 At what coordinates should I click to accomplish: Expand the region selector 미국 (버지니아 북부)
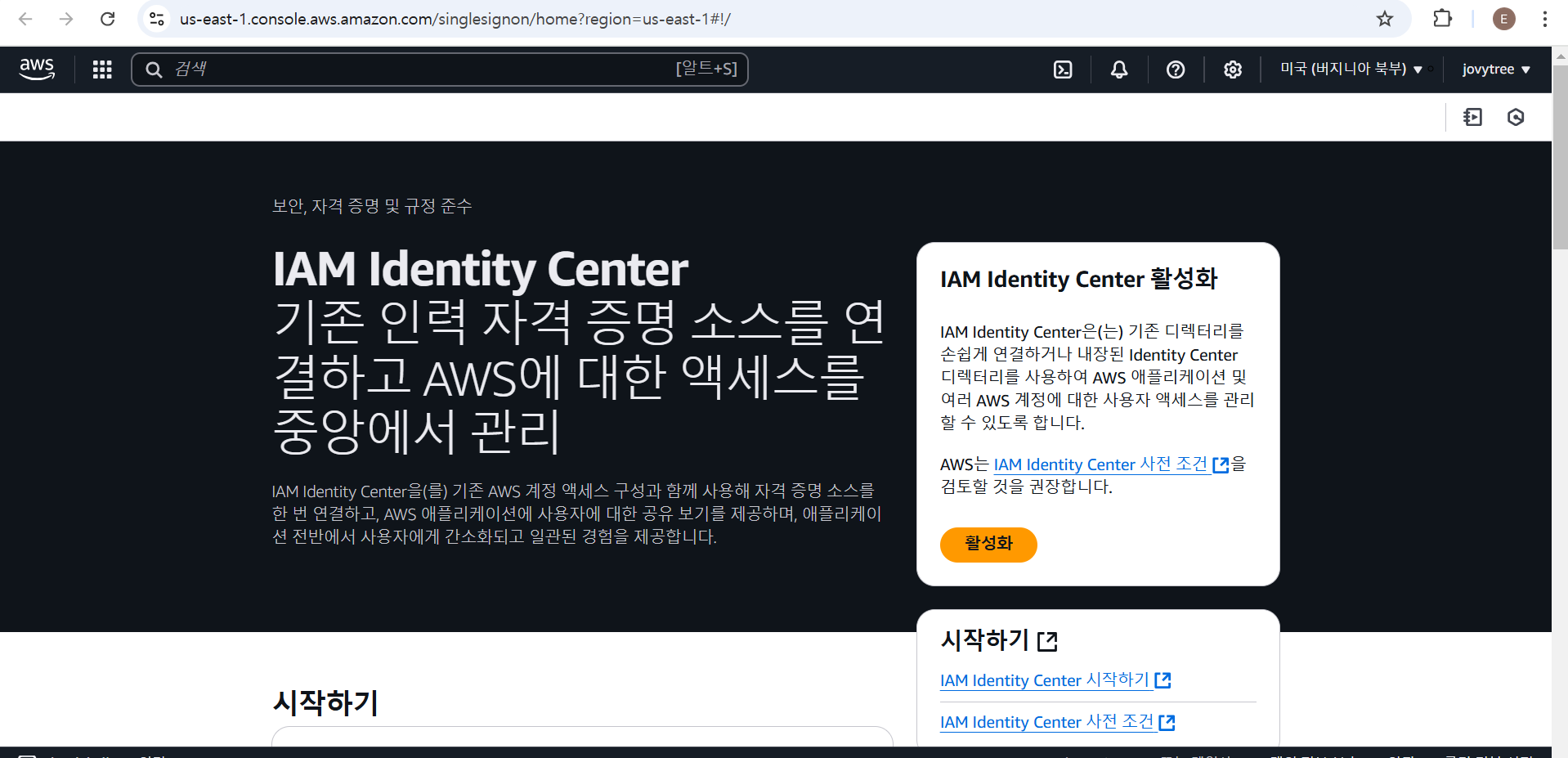pos(1351,70)
